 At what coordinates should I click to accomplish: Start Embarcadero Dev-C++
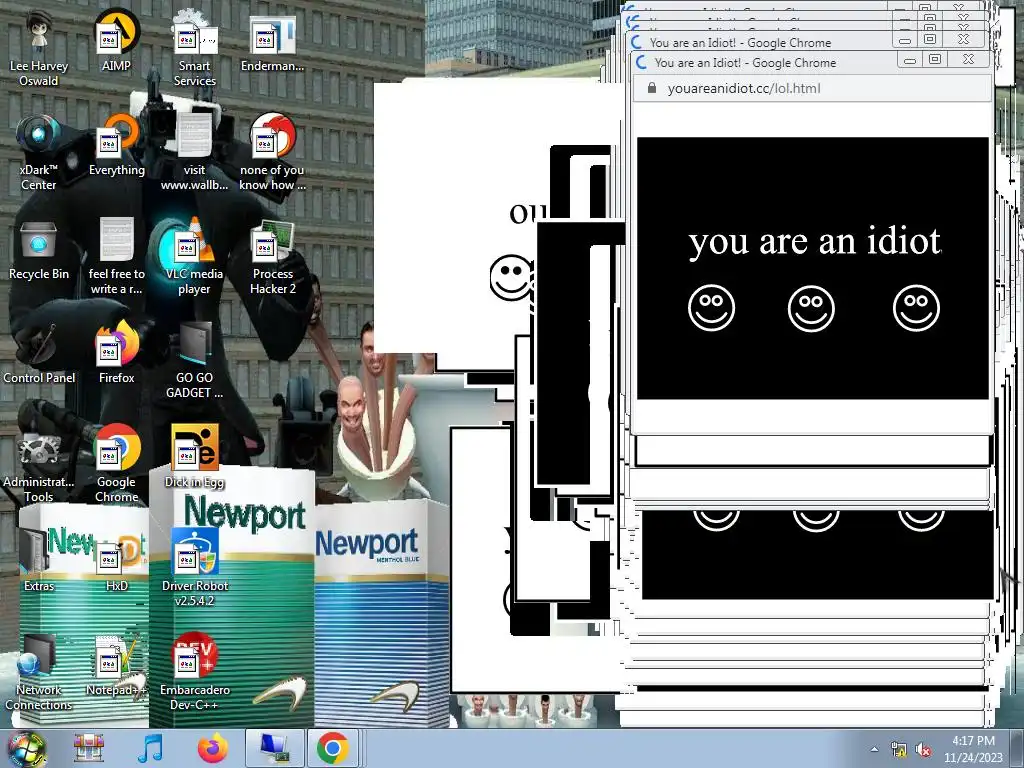[x=195, y=673]
